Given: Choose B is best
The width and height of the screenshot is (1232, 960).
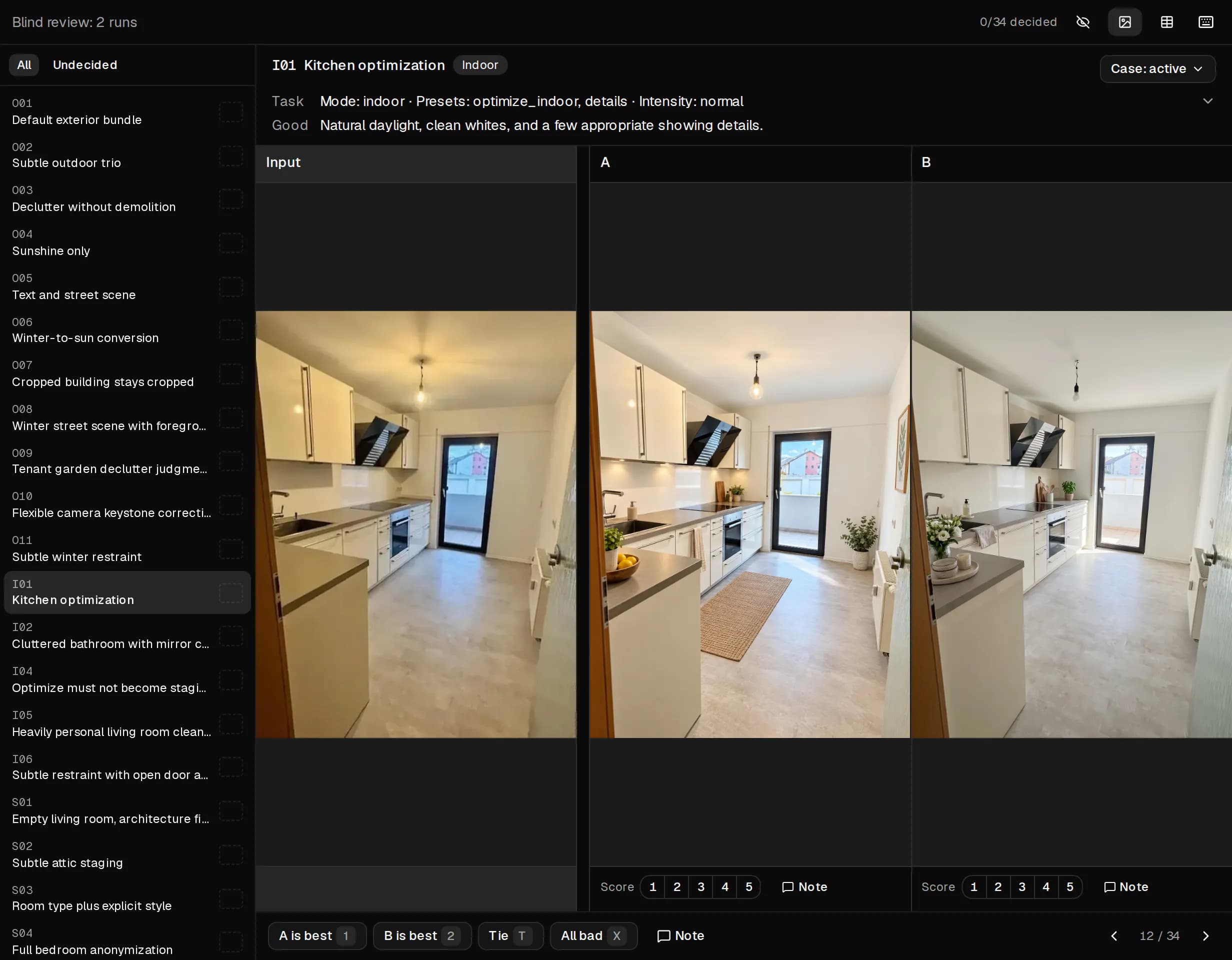Looking at the screenshot, I should coord(422,935).
